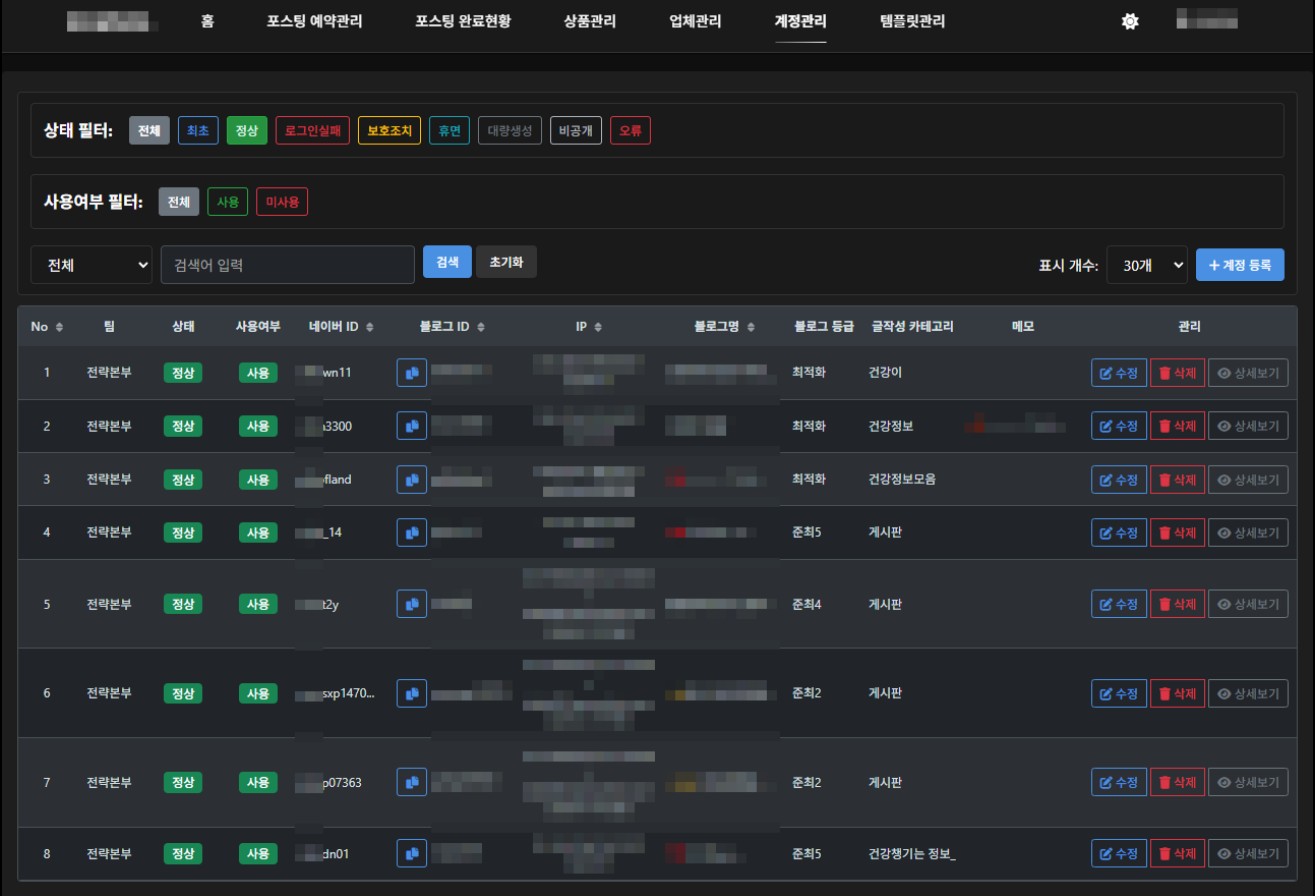The width and height of the screenshot is (1315, 896).
Task: Filter status by 최초
Action: tap(198, 130)
